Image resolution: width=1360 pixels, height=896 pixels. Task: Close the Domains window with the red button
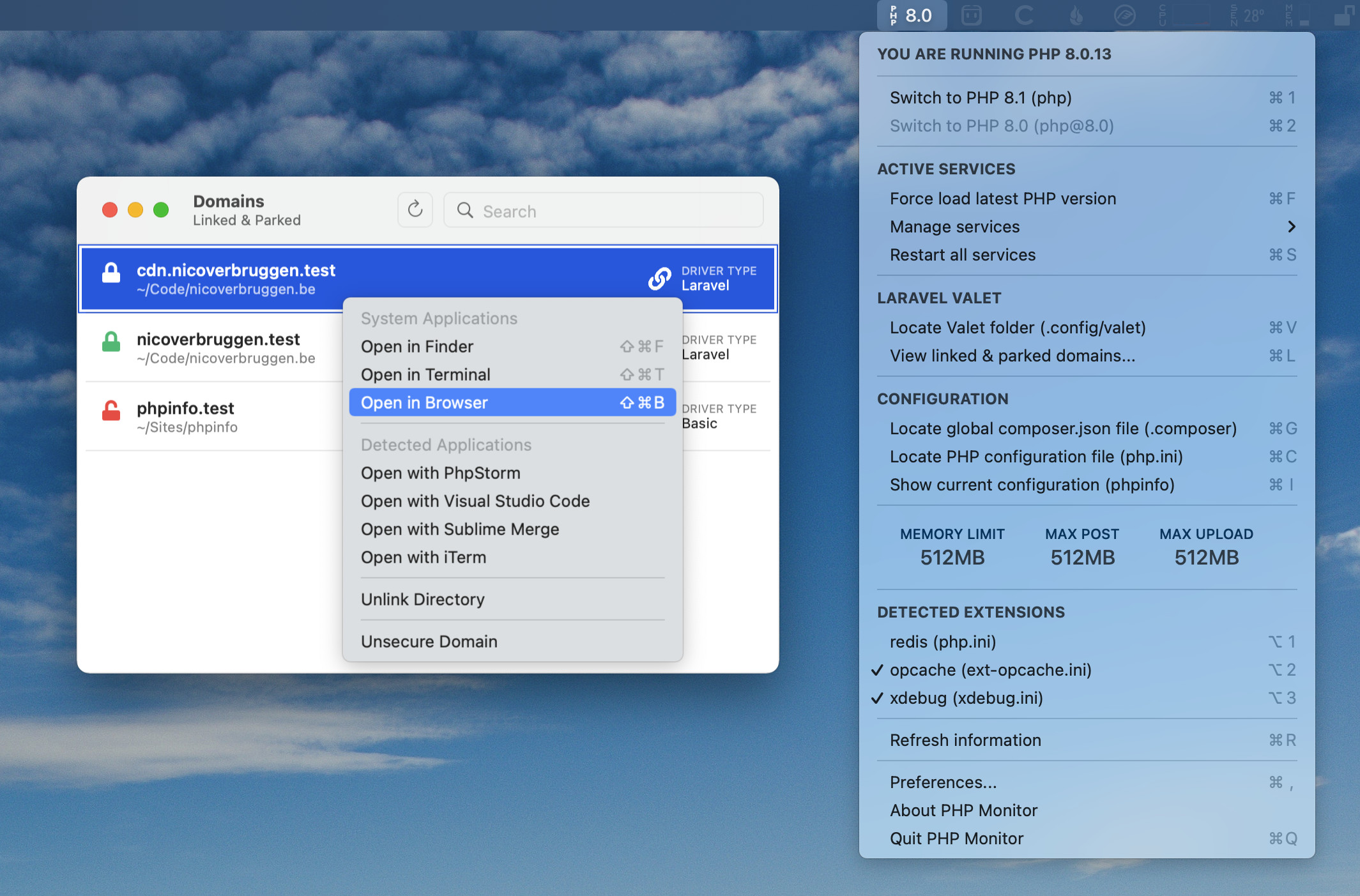[110, 210]
